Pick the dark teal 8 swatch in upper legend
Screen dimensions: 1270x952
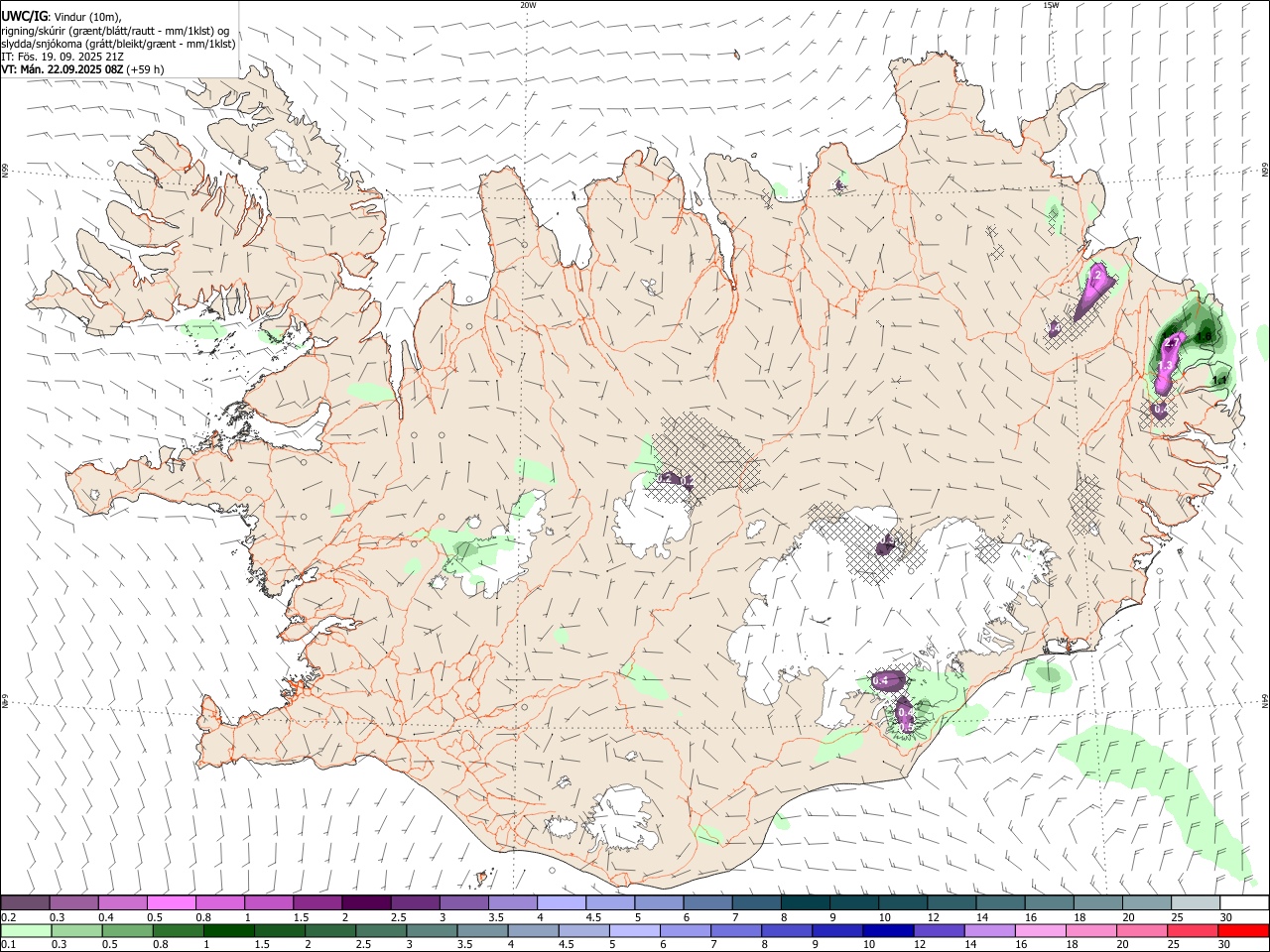(x=806, y=902)
